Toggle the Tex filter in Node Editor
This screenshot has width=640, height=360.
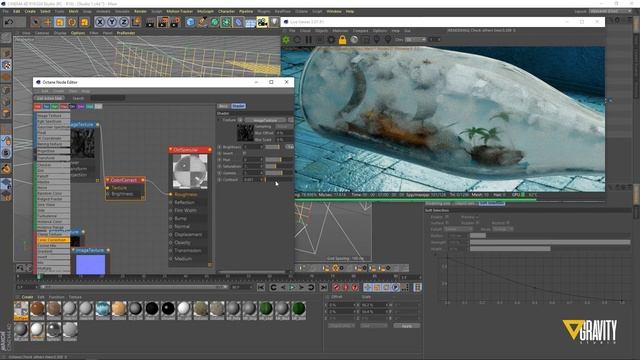[x=46, y=107]
